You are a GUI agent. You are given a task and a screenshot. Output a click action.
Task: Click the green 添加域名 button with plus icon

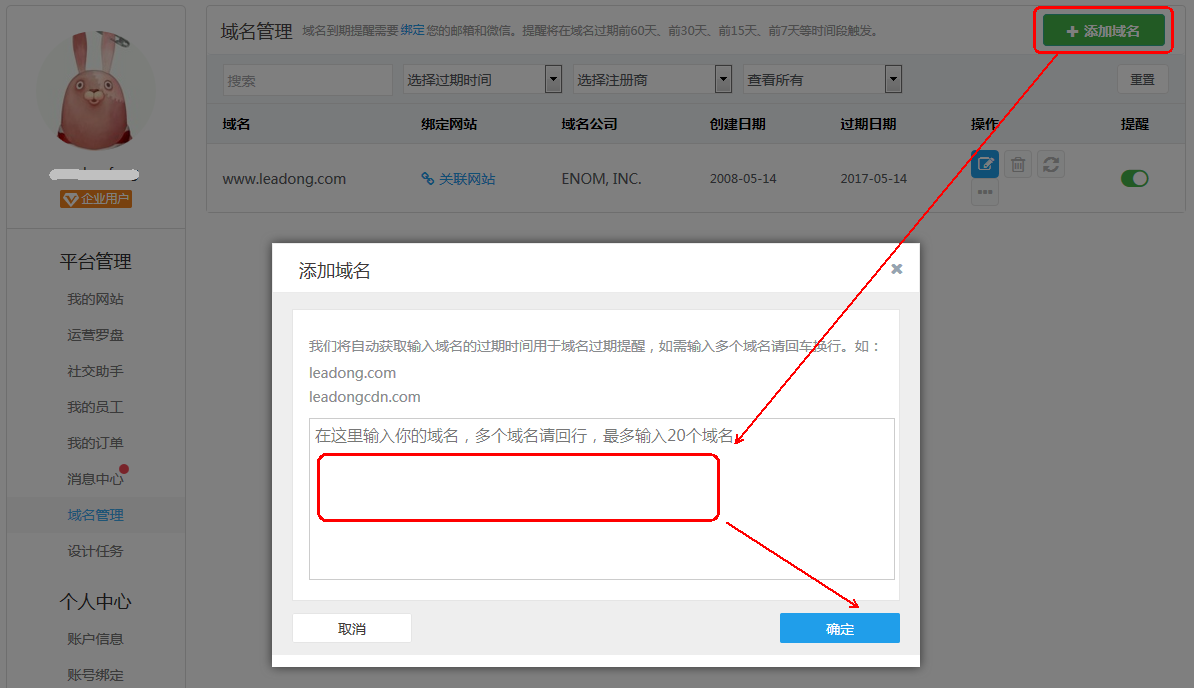click(x=1103, y=30)
